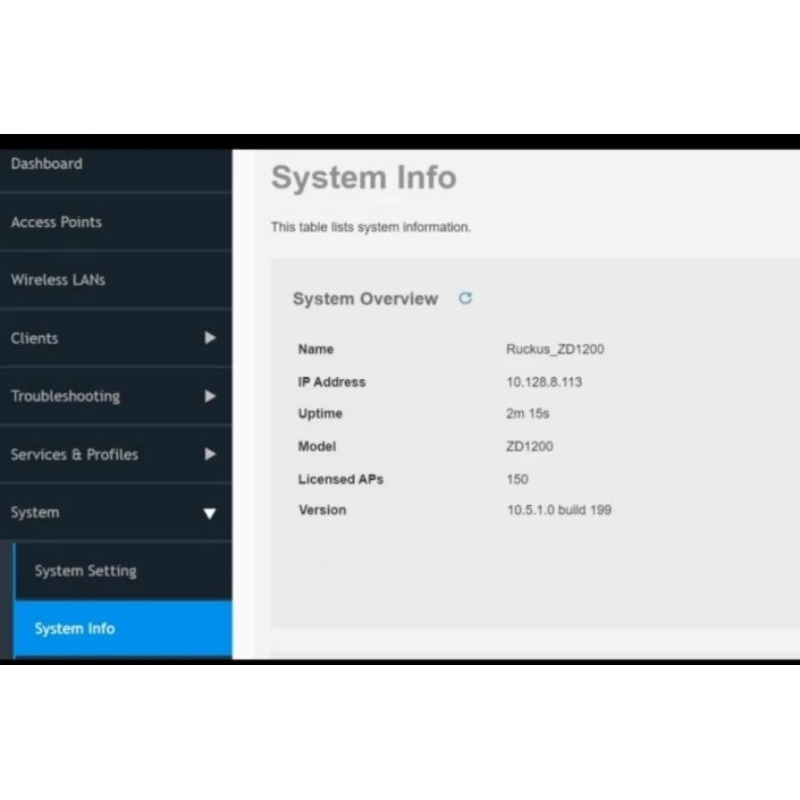
Task: Select System Info submenu item
Action: 122,629
